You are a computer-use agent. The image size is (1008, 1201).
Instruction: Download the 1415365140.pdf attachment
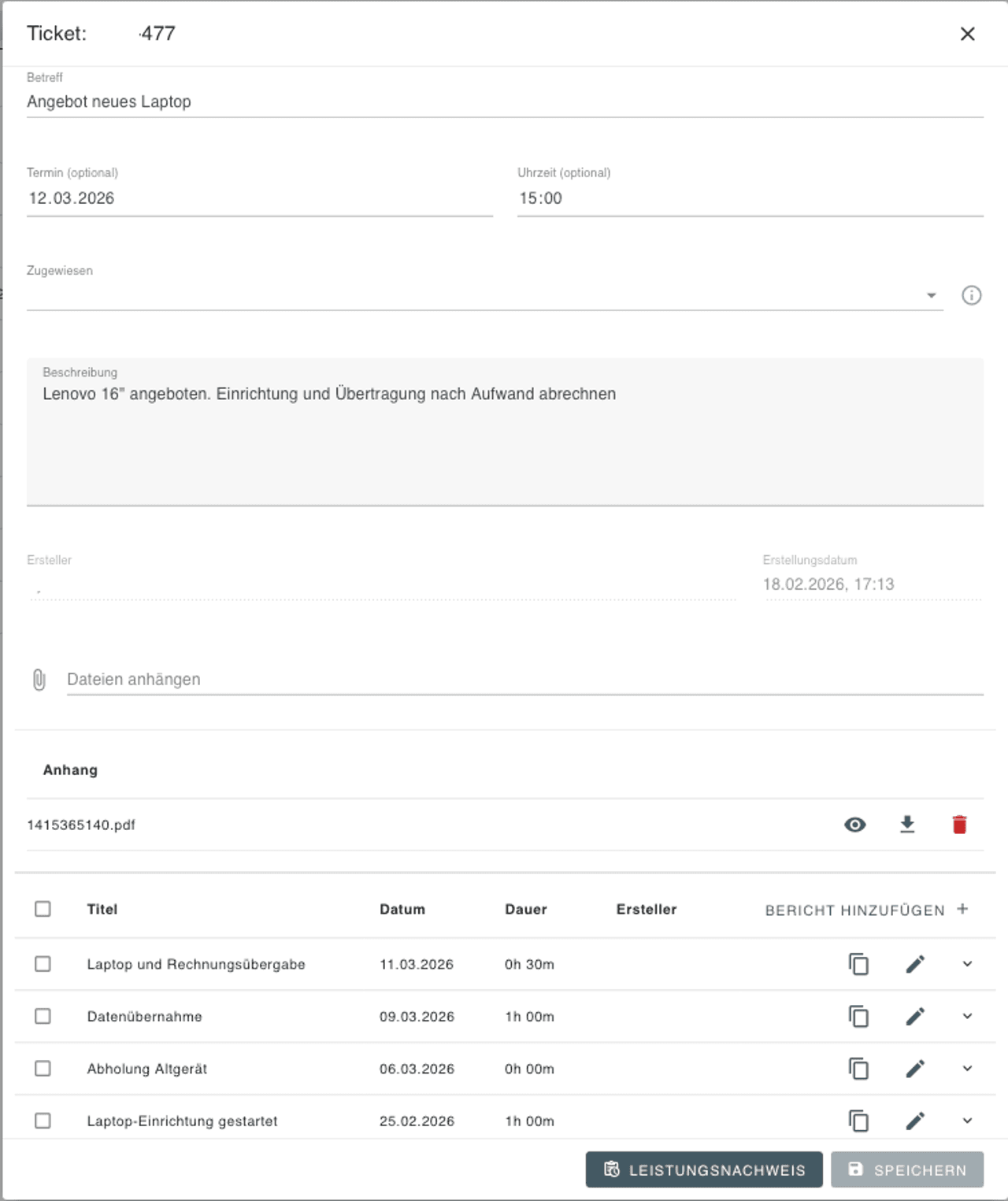point(907,825)
